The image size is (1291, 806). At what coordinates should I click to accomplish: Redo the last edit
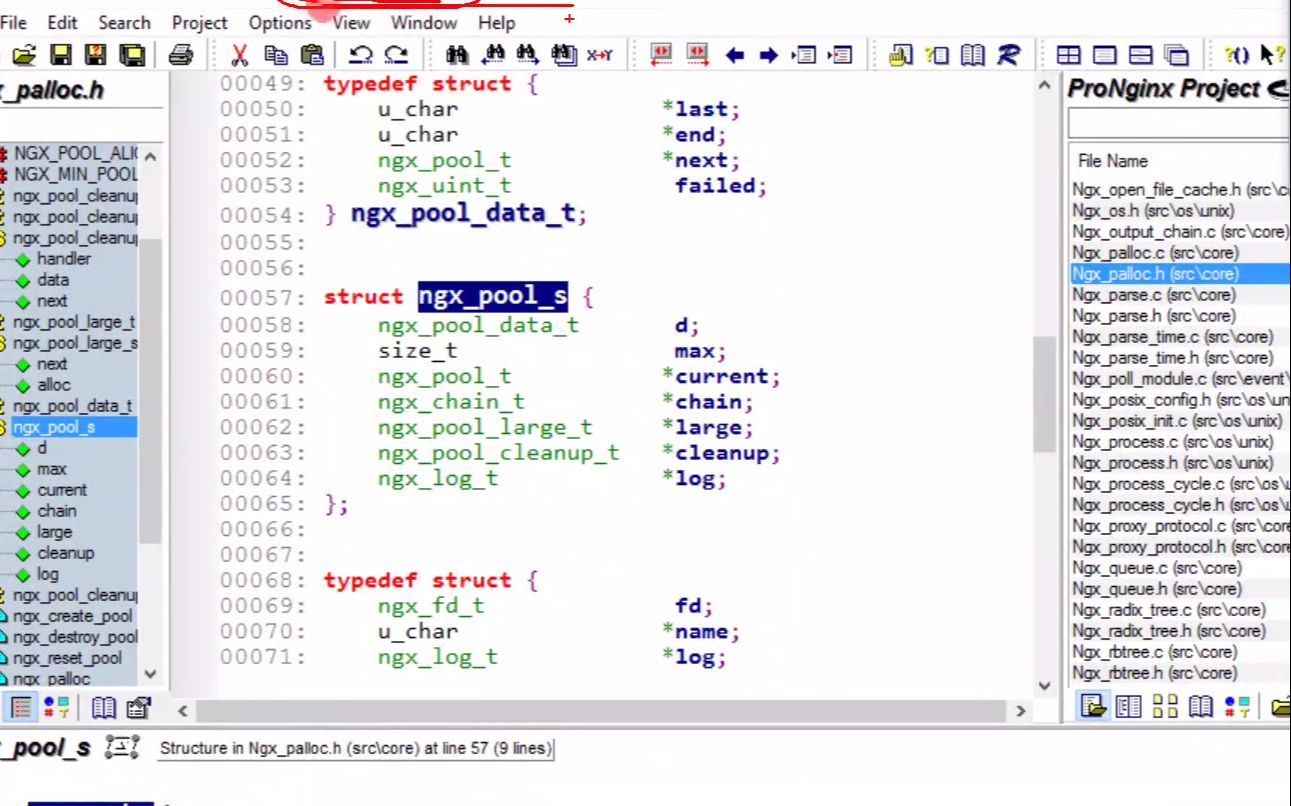coord(396,55)
